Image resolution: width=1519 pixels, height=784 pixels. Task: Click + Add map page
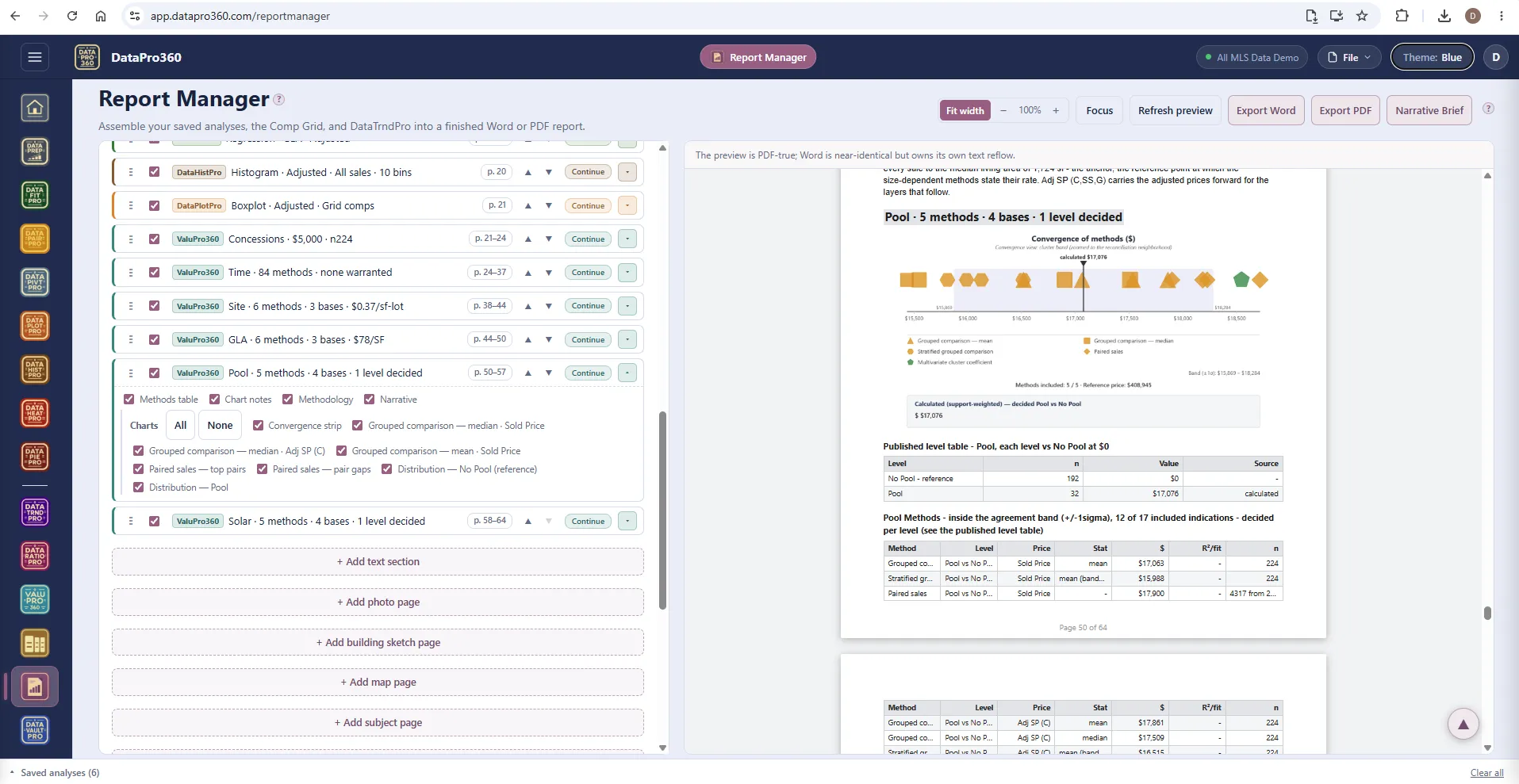(378, 682)
